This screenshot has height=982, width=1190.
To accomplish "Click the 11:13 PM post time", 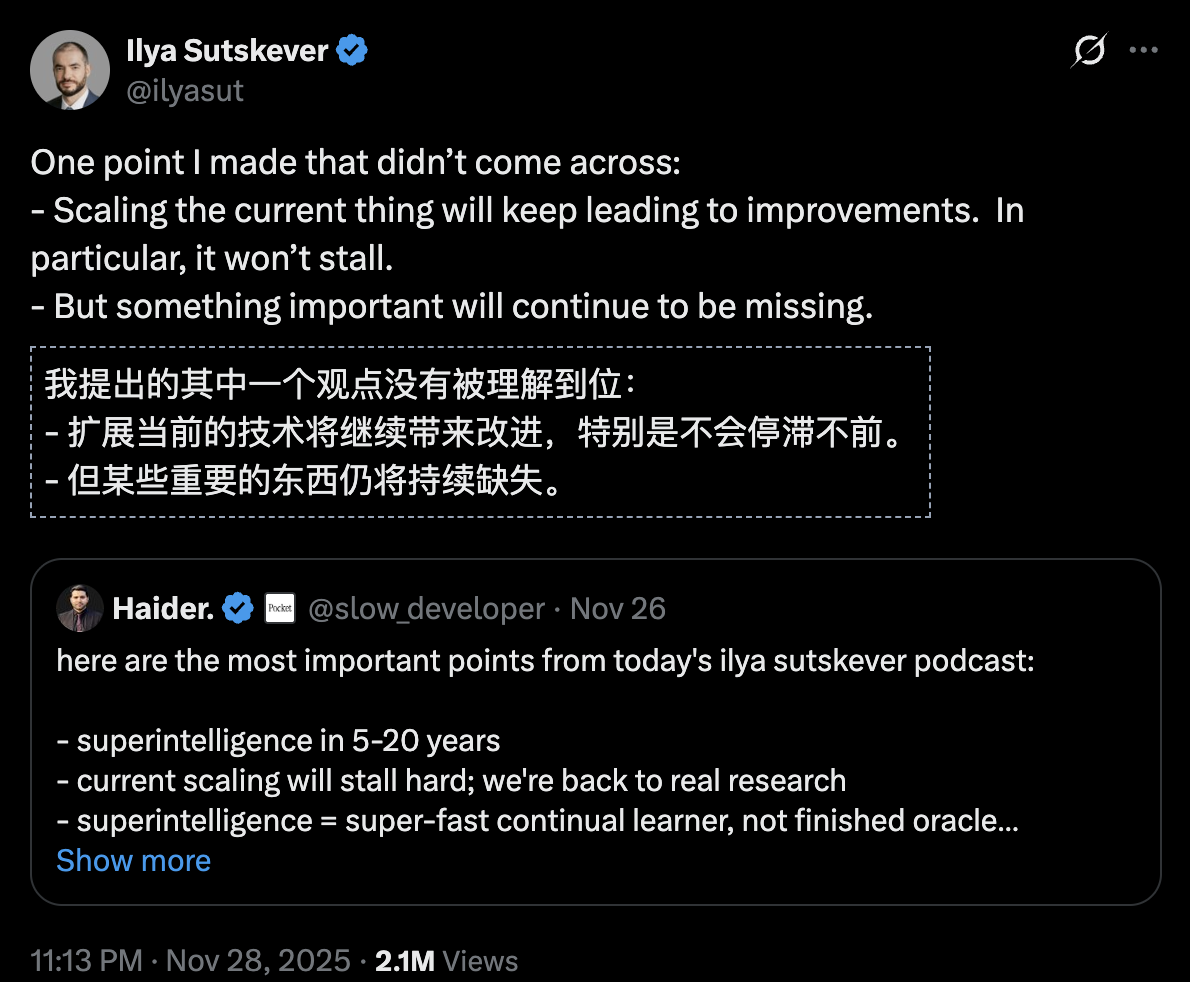I will coord(86,961).
